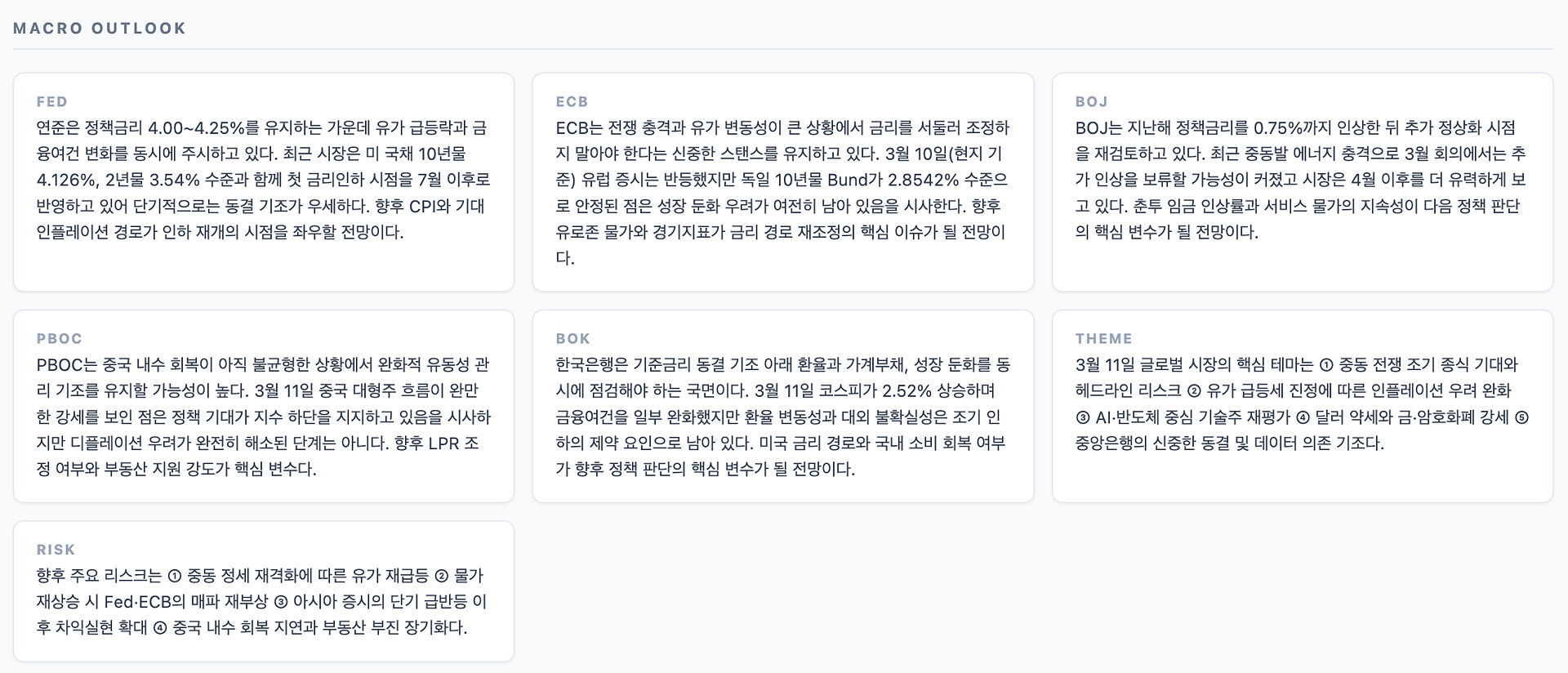Image resolution: width=1568 pixels, height=673 pixels.
Task: Select the FED card label
Action: (51, 102)
